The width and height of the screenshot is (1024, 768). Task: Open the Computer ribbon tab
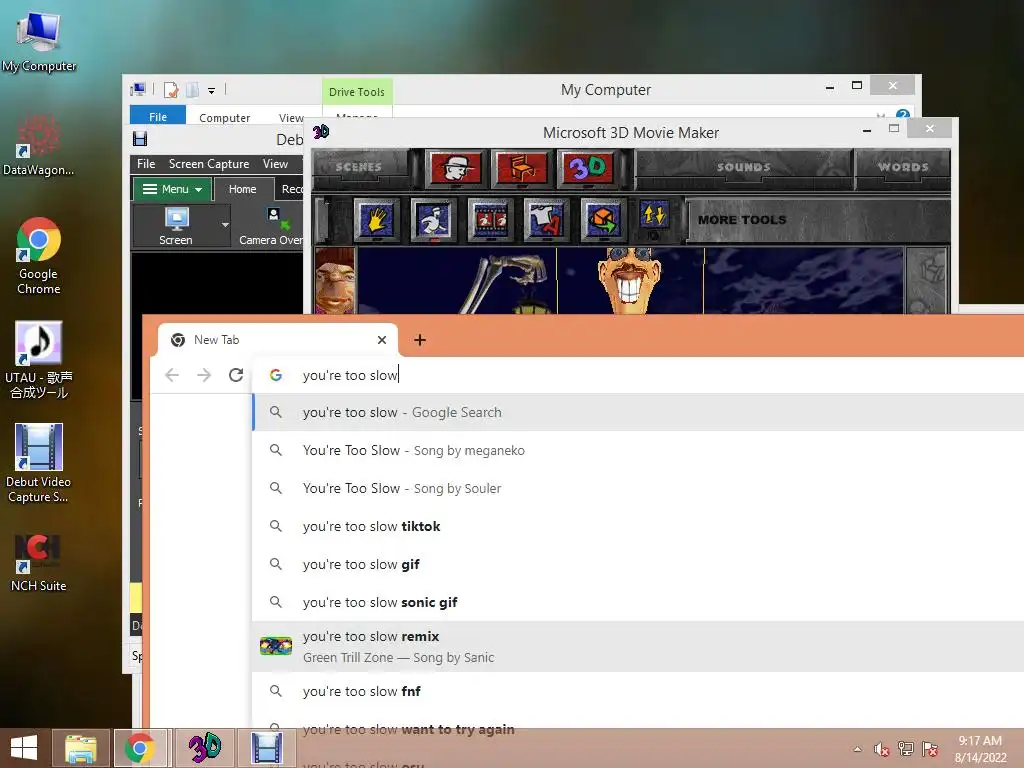[x=224, y=118]
